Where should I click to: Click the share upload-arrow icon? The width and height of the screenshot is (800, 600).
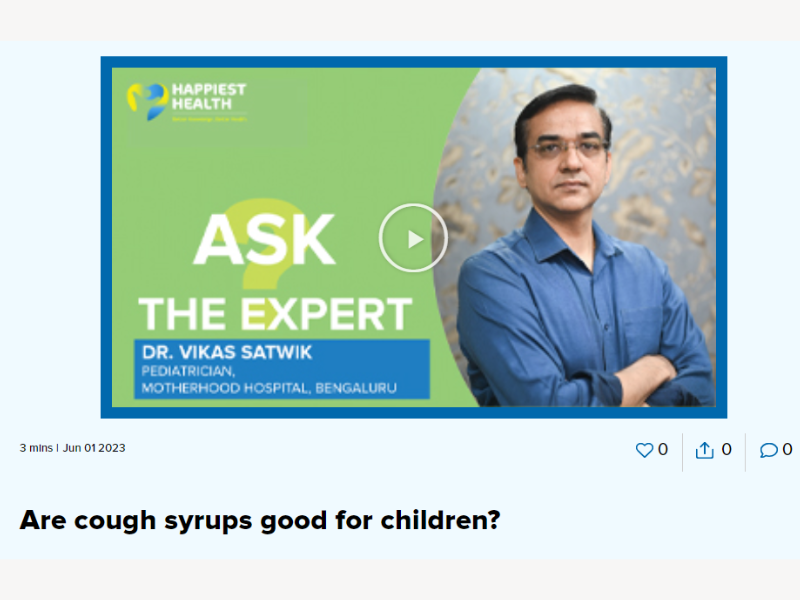tap(705, 449)
